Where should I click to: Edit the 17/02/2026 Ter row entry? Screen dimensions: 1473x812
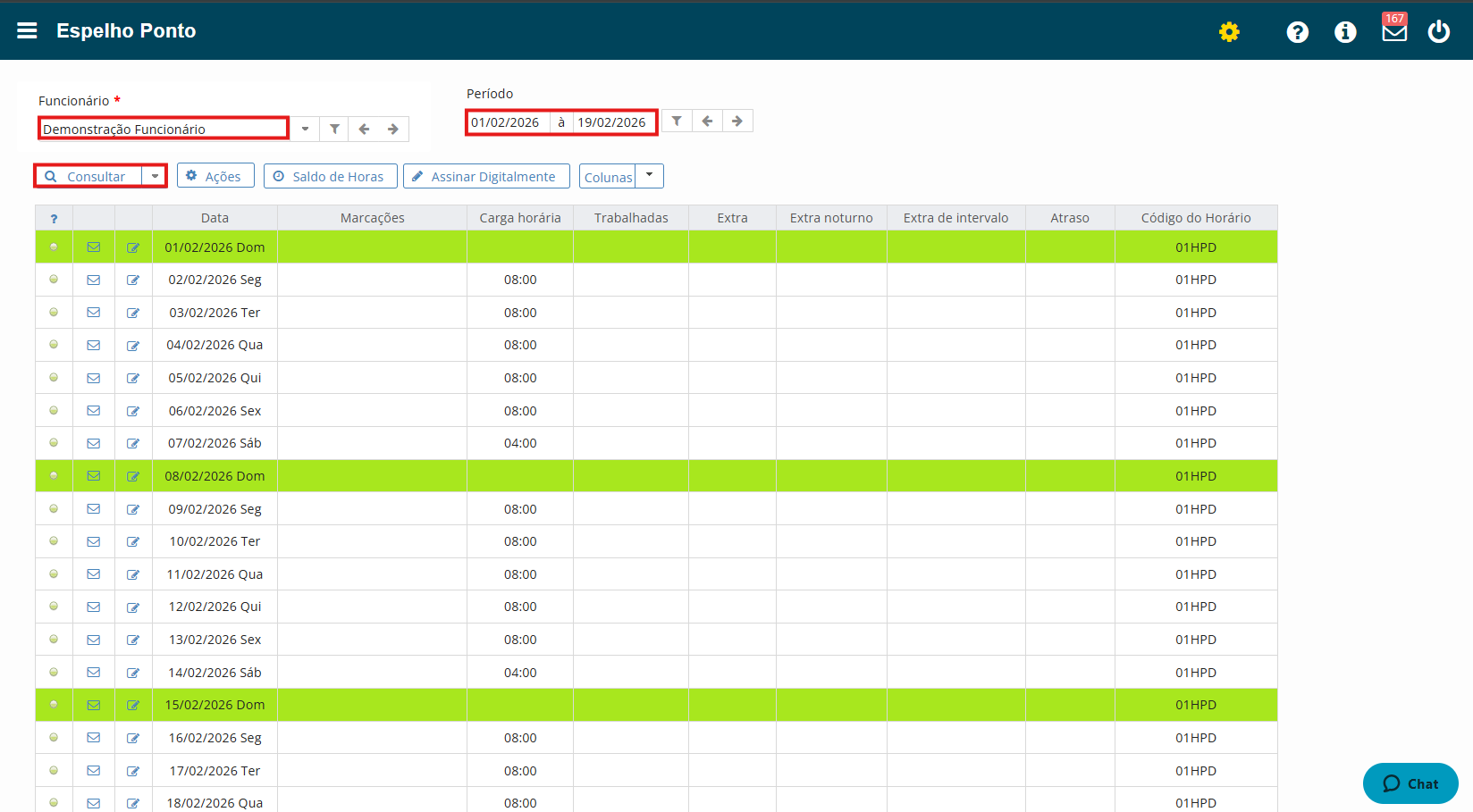(x=133, y=771)
